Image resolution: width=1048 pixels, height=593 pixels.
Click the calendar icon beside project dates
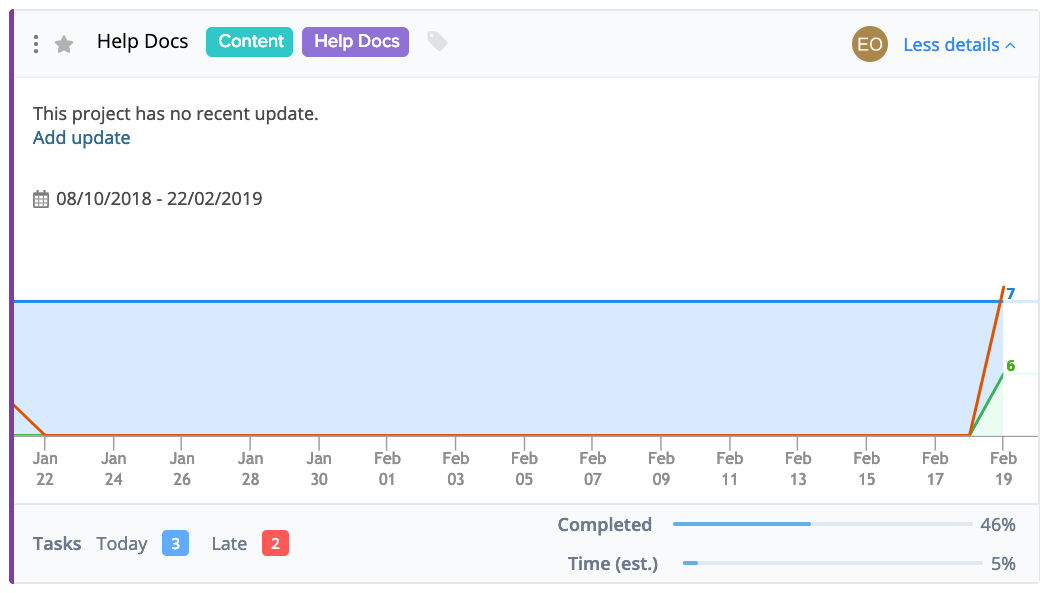point(41,199)
